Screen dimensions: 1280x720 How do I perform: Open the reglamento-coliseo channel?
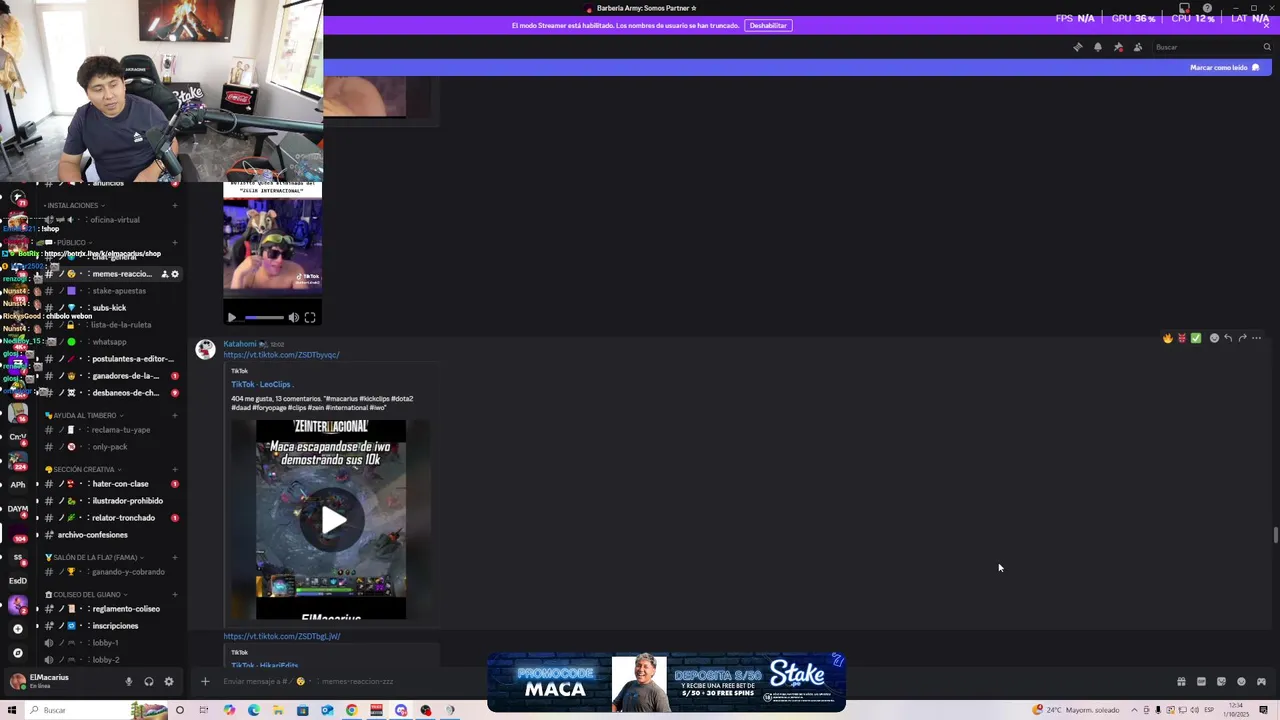point(112,609)
